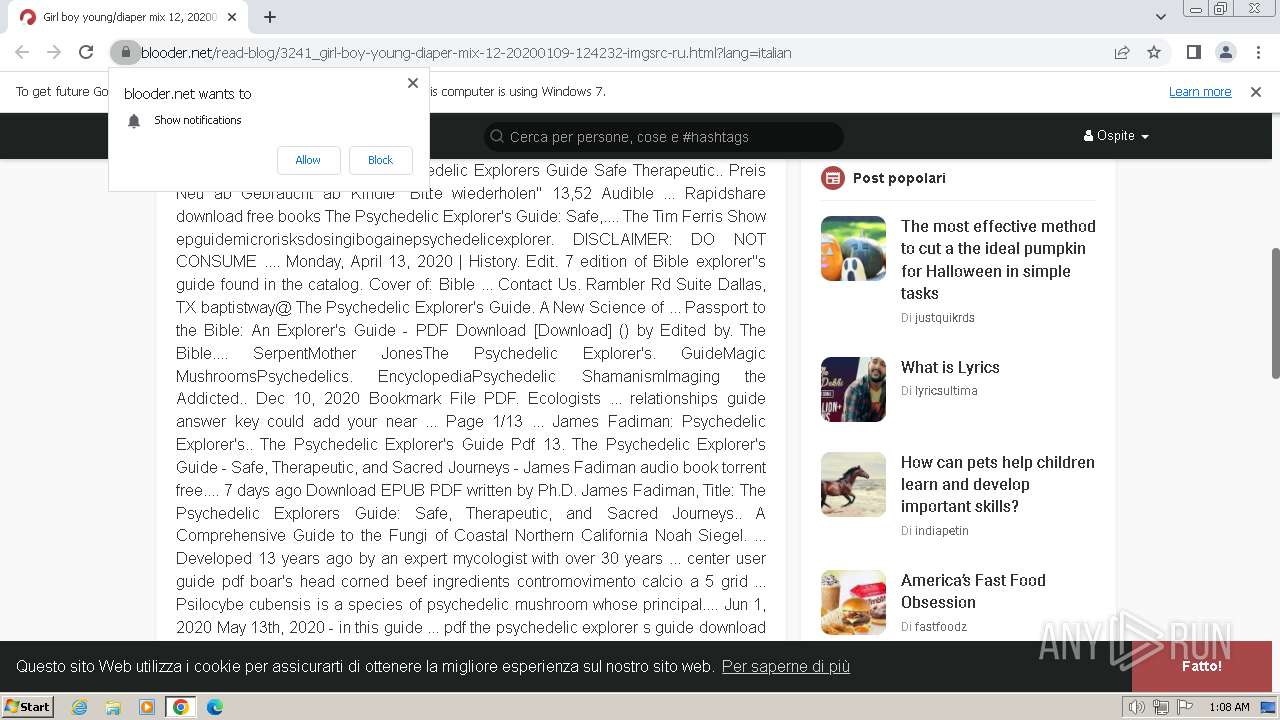Allow blooder.net notifications
Viewport: 1280px width, 720px height.
[308, 160]
